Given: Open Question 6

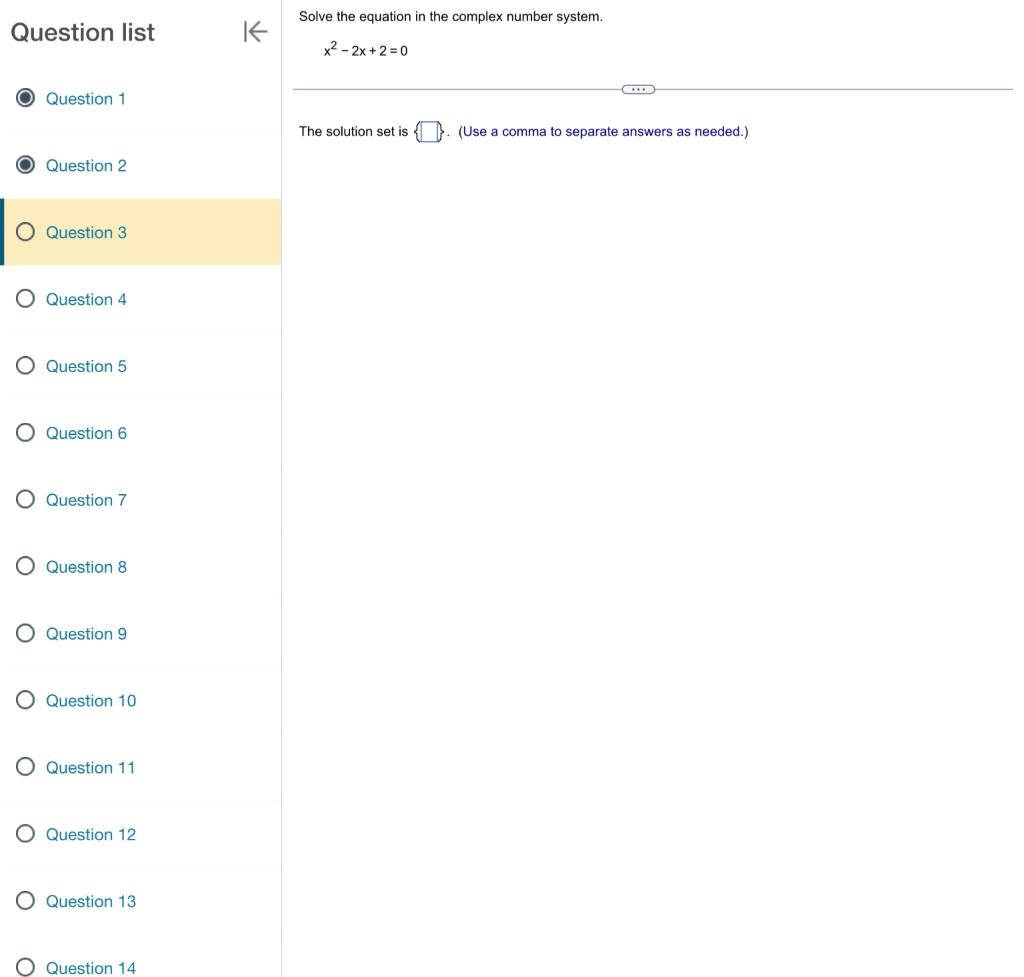Looking at the screenshot, I should [86, 433].
